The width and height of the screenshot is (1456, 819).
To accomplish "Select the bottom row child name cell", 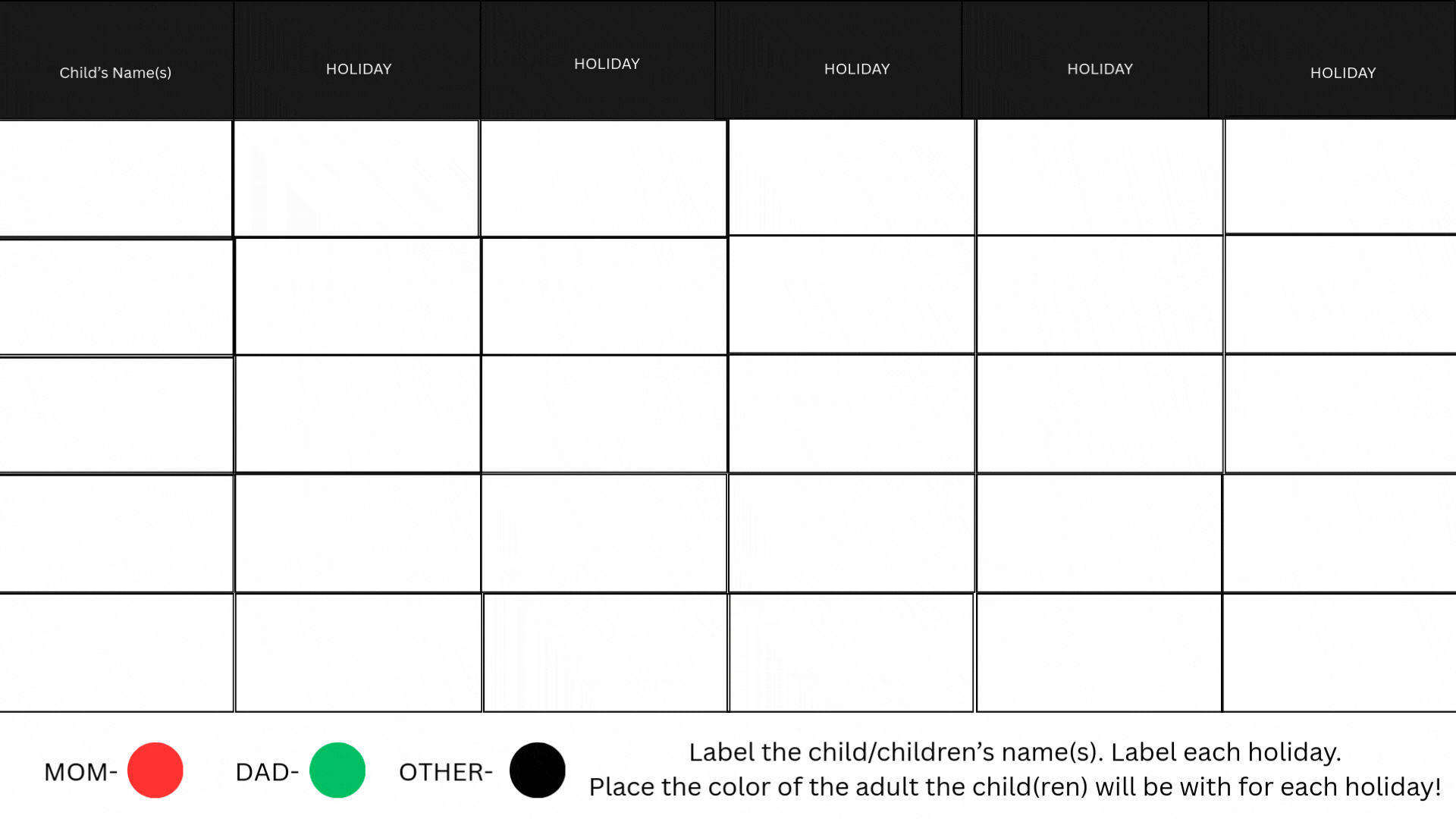I will [x=116, y=653].
